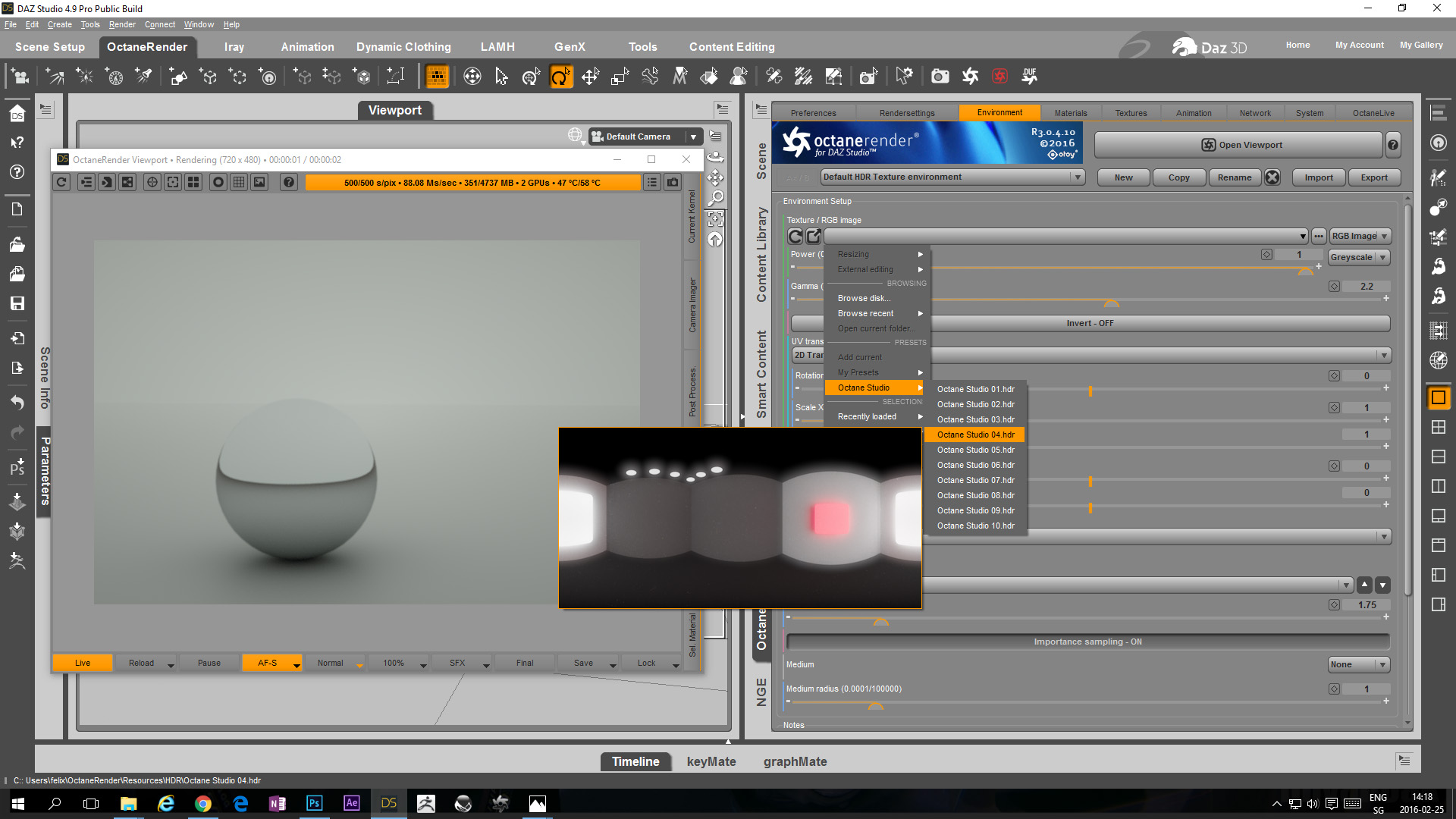
Task: Click the DS home icon in left sidebar
Action: pyautogui.click(x=17, y=114)
